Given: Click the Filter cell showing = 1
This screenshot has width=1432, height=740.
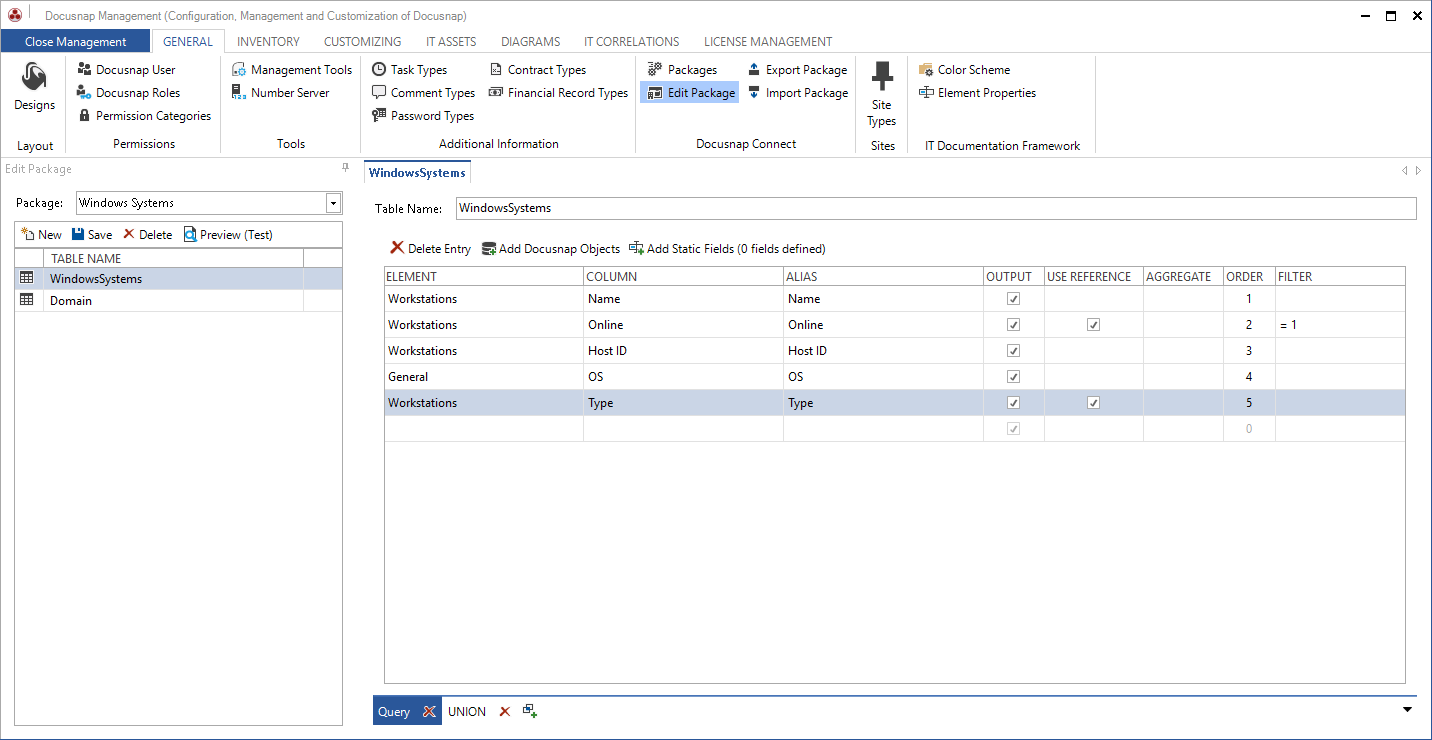Looking at the screenshot, I should coord(1340,325).
